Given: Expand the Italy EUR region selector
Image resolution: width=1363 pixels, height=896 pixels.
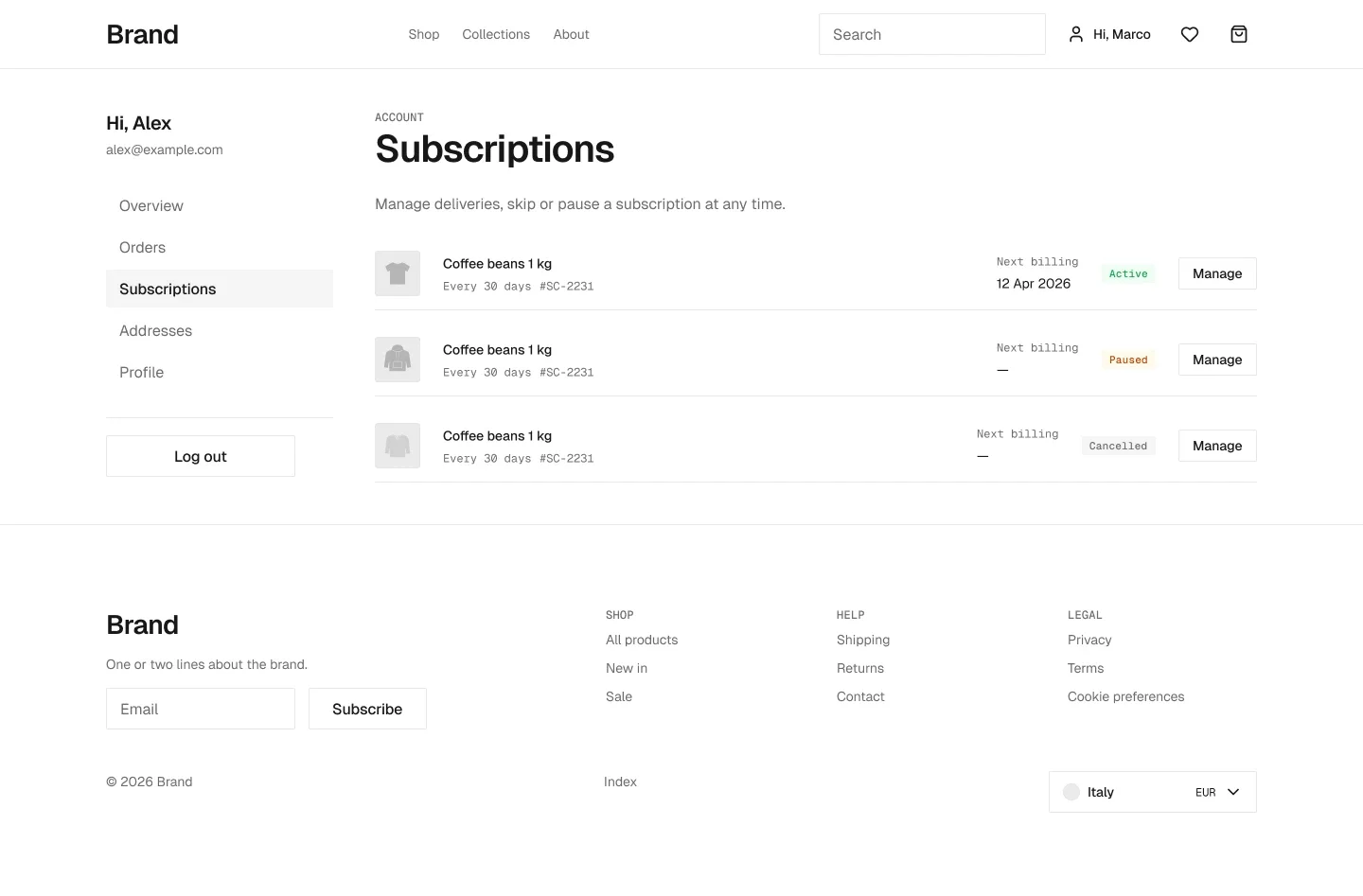Looking at the screenshot, I should click(1153, 792).
